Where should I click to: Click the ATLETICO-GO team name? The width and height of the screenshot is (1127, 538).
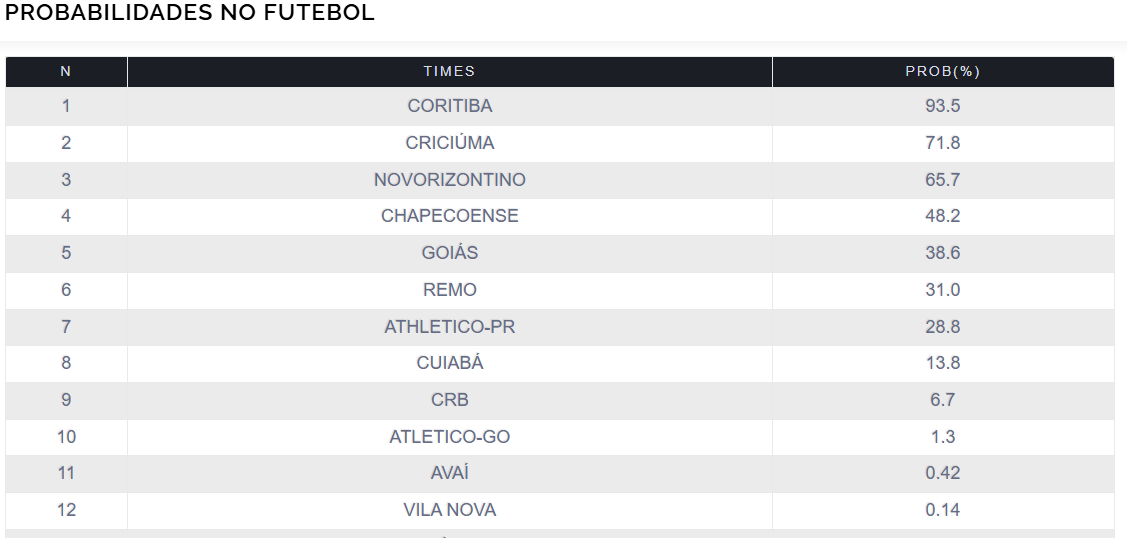click(x=449, y=437)
